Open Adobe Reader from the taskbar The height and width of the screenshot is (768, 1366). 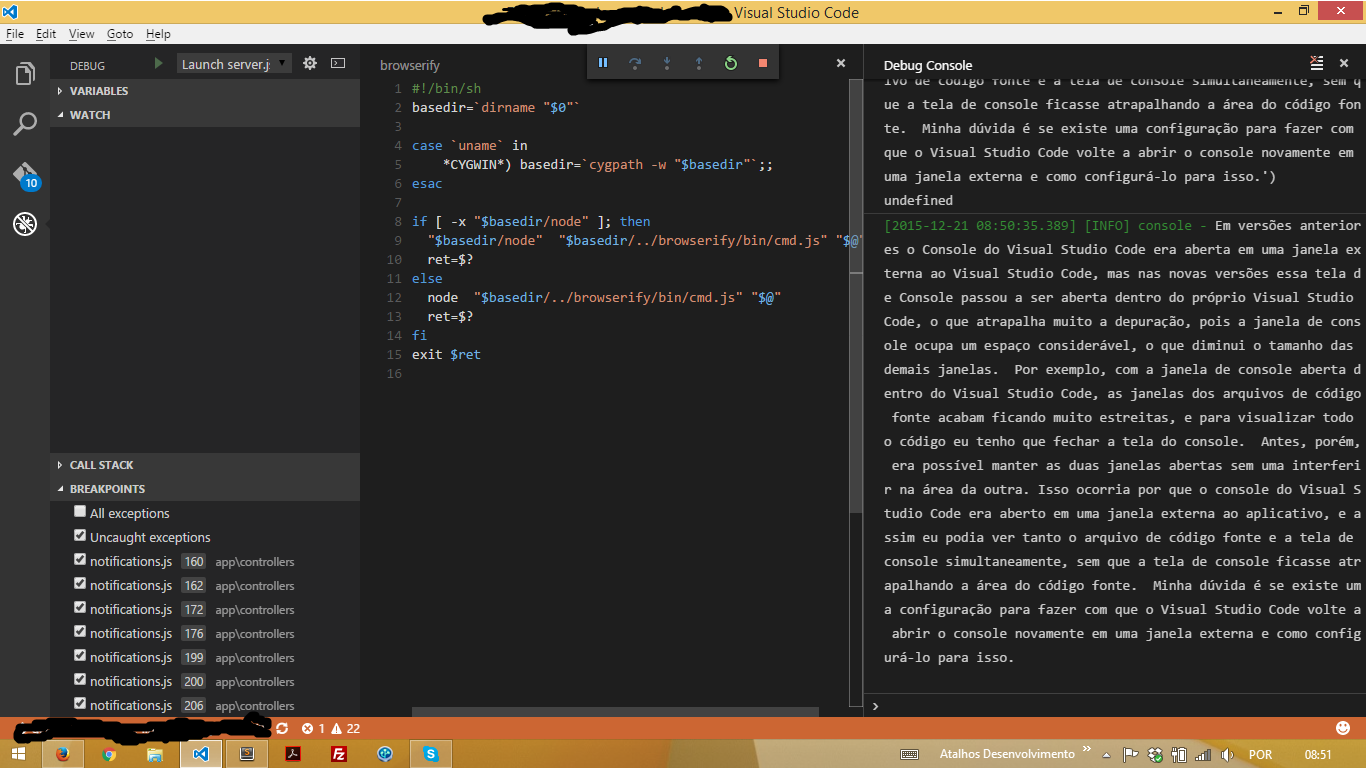(293, 754)
